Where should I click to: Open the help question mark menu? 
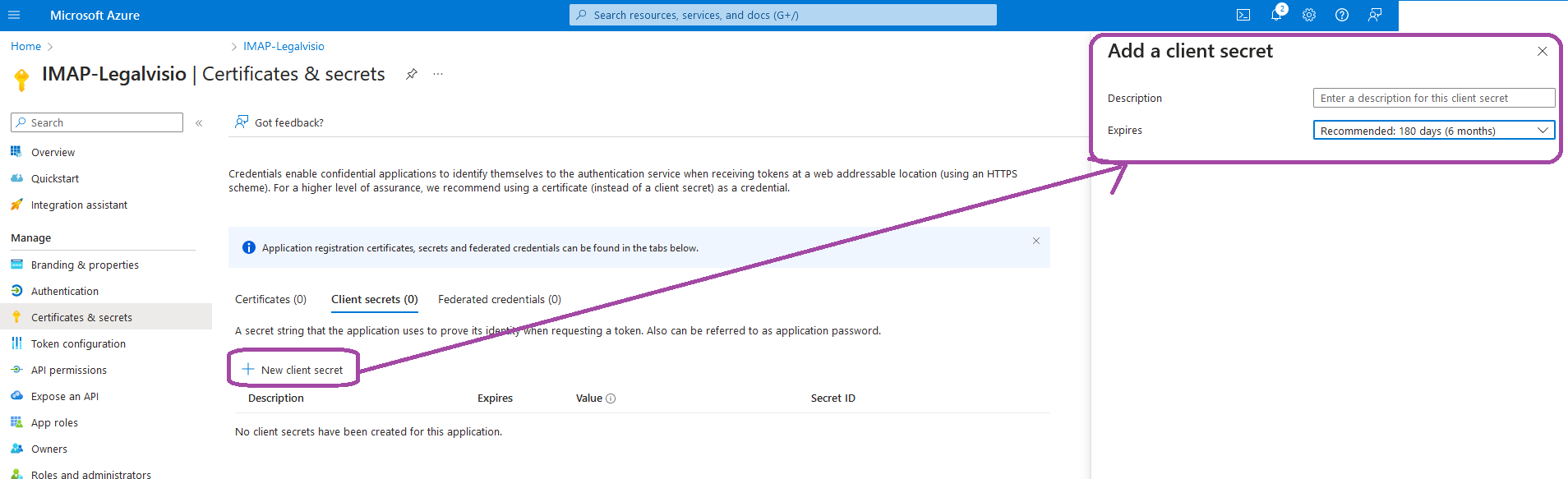(1342, 15)
